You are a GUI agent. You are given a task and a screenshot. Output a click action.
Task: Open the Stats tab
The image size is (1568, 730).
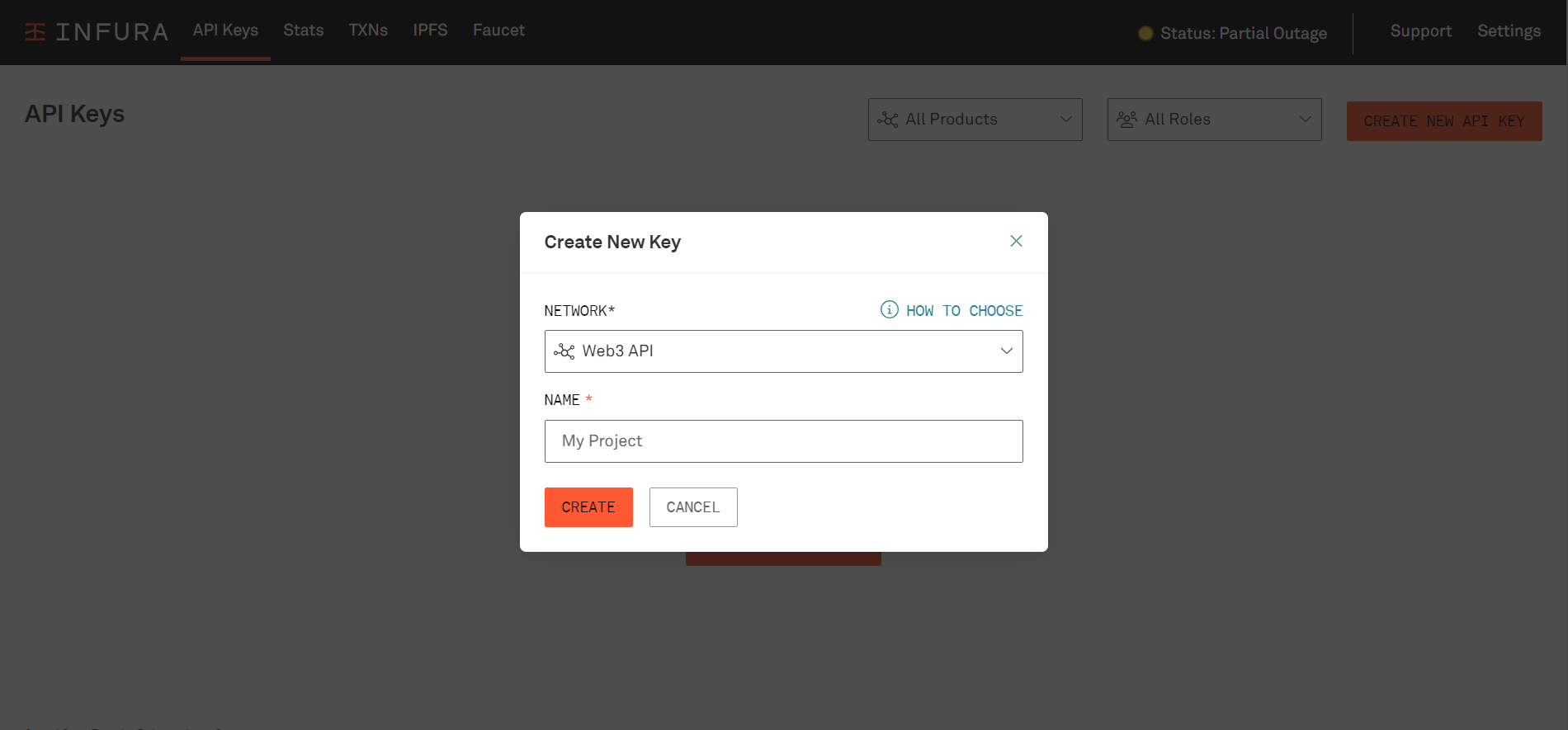coord(303,31)
